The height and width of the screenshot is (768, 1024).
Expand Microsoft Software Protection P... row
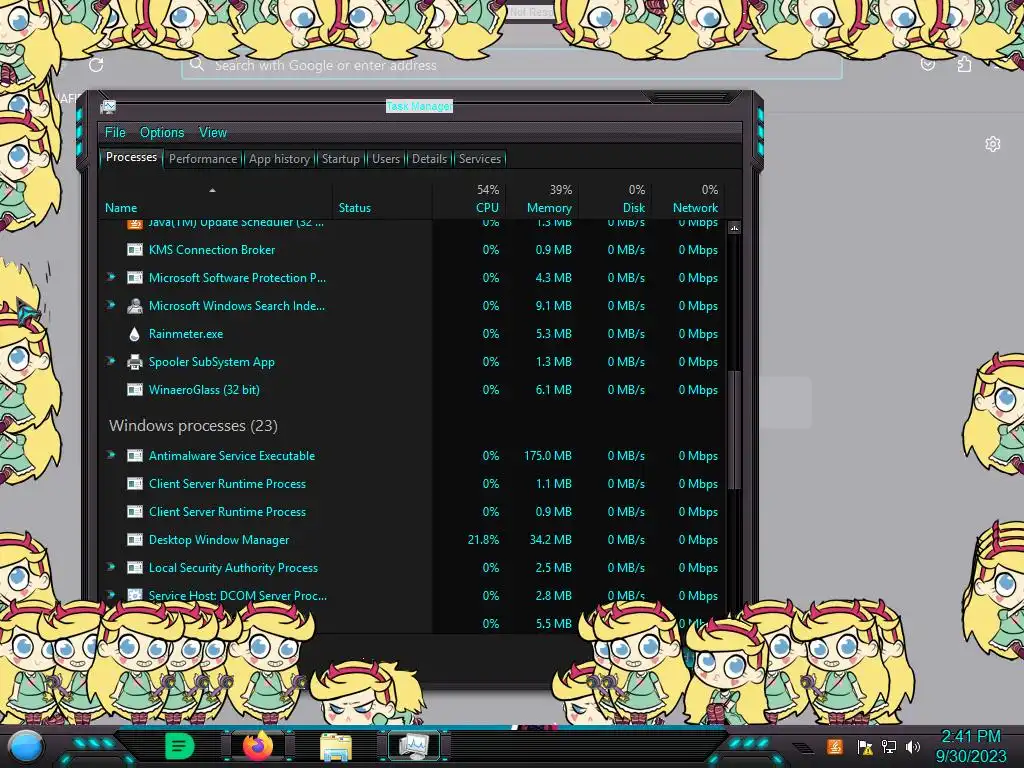[x=111, y=278]
